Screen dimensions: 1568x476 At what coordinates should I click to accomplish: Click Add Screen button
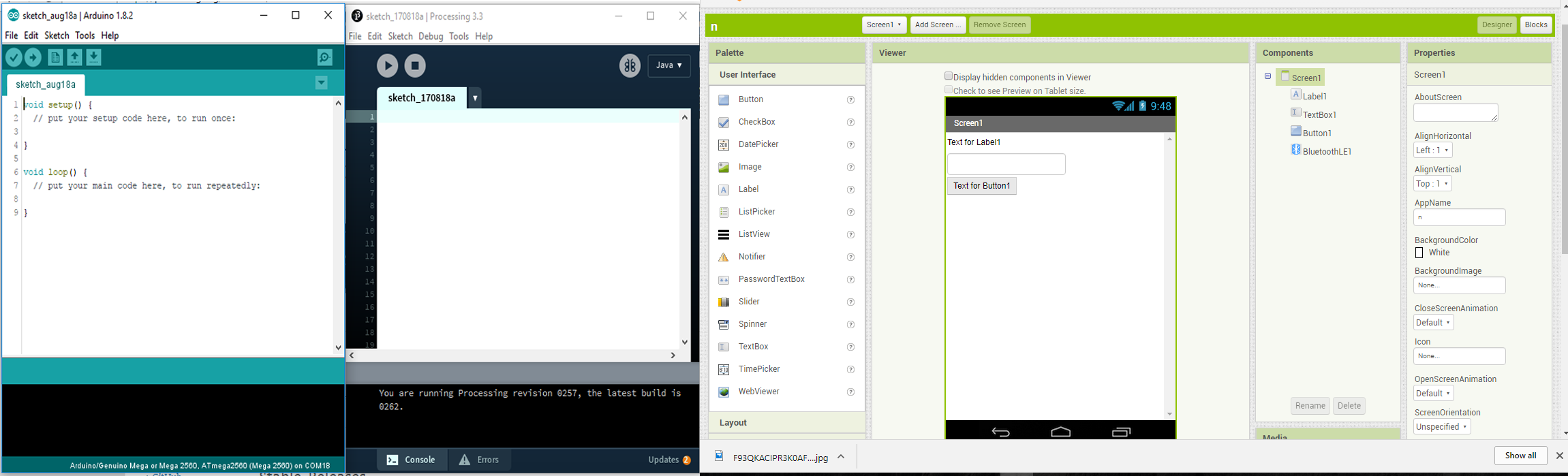coord(938,25)
